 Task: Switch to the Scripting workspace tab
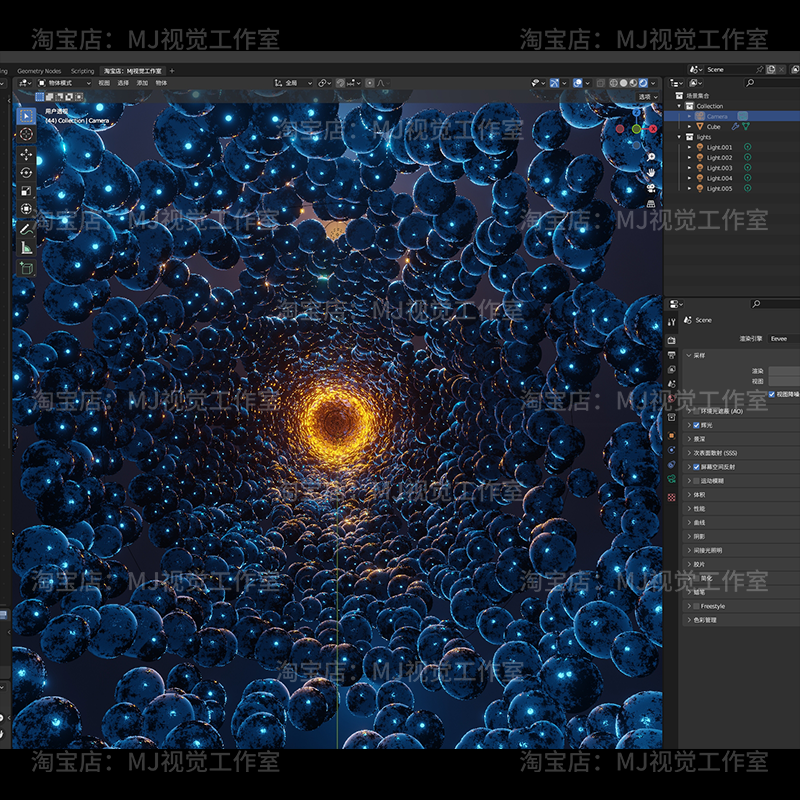[x=83, y=71]
